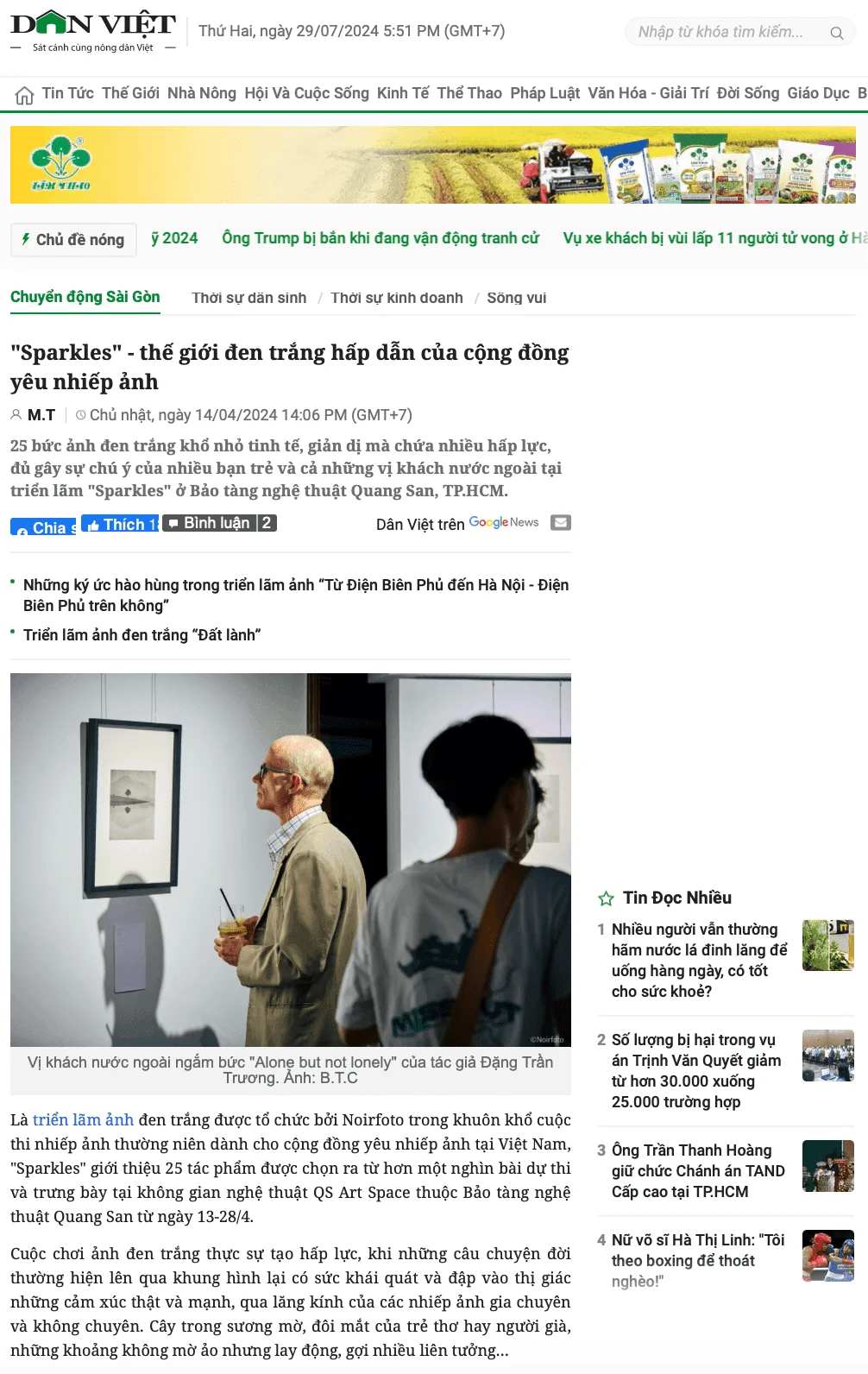Viewport: 868px width, 1374px height.
Task: Select the Thời sự dân sinh tab
Action: (x=248, y=298)
